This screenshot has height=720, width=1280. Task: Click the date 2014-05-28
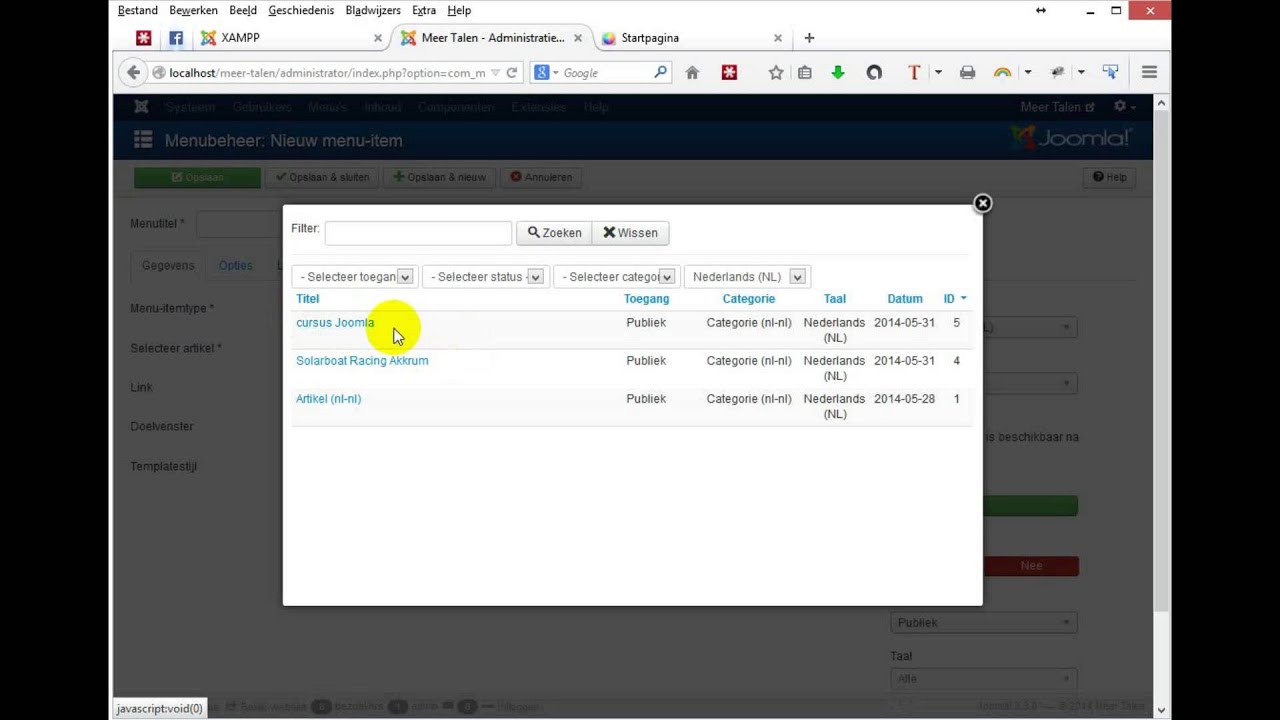pos(904,399)
